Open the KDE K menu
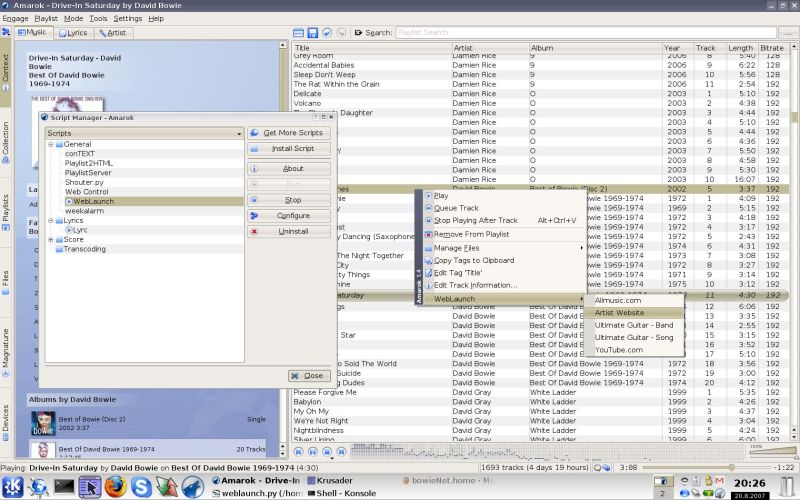Viewport: 800px width, 500px height. pyautogui.click(x=12, y=487)
